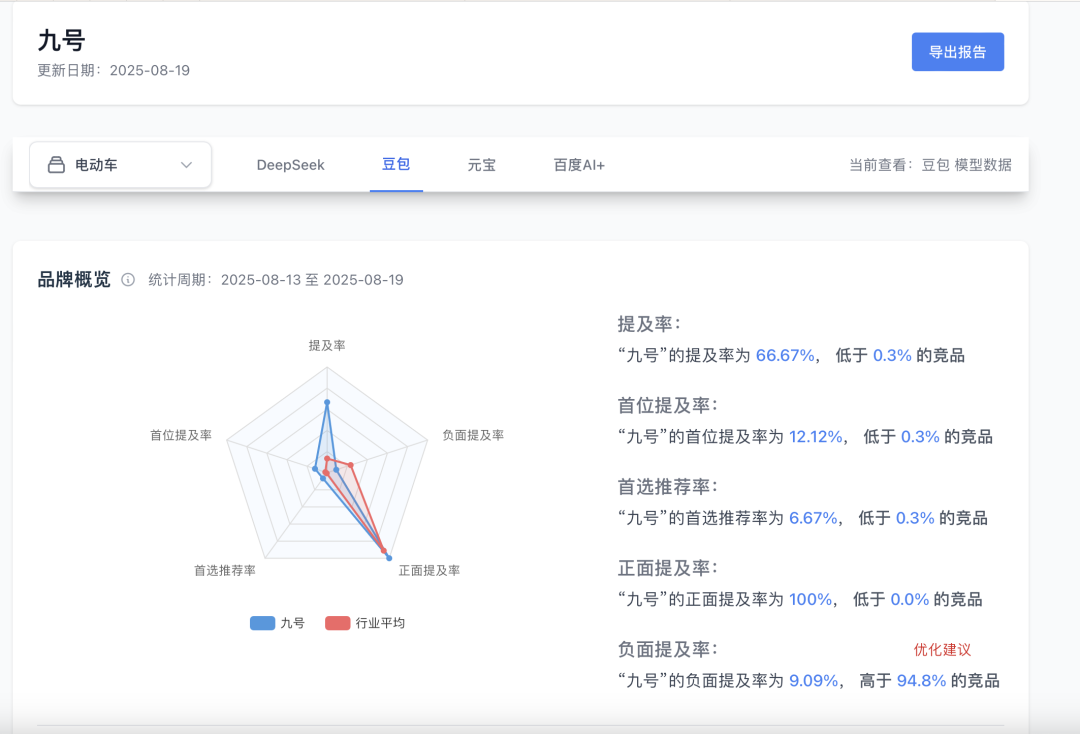This screenshot has height=734, width=1080.
Task: Click the blue 提及率 data point on radar
Action: [327, 402]
